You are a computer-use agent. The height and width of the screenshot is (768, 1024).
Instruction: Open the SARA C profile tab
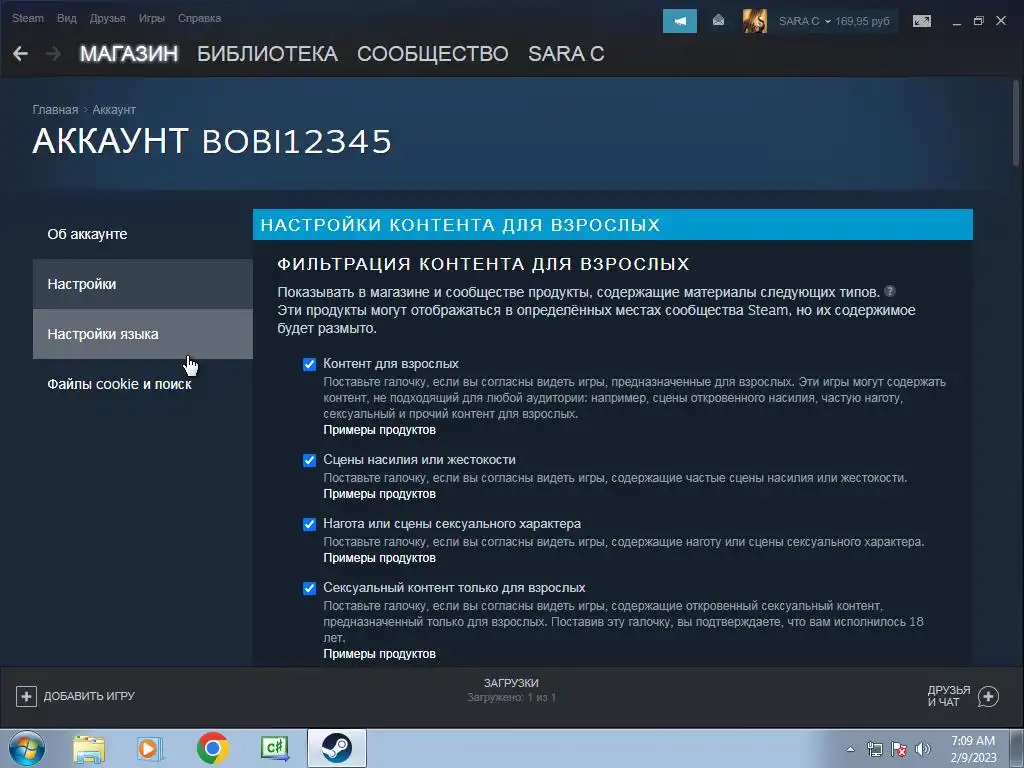(x=566, y=54)
